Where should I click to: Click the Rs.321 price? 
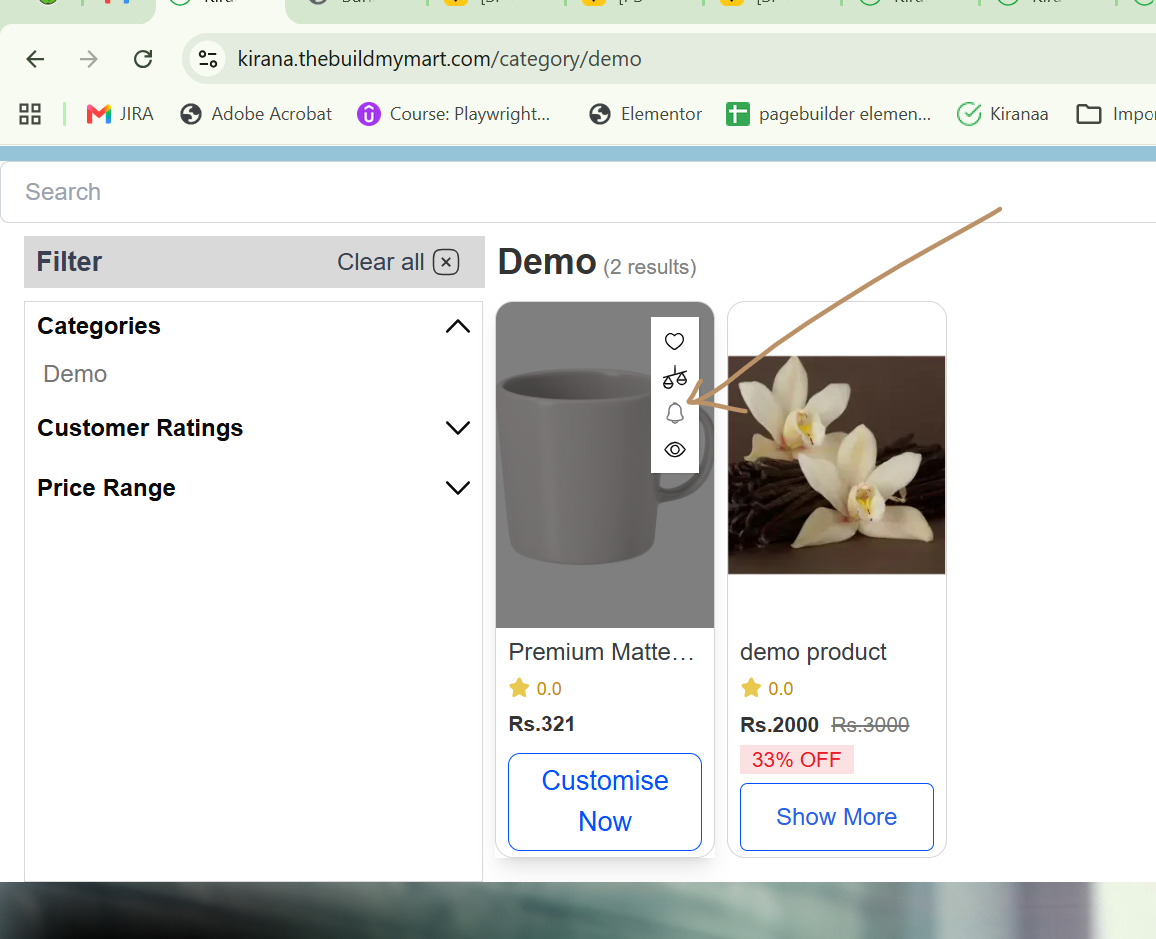point(542,724)
